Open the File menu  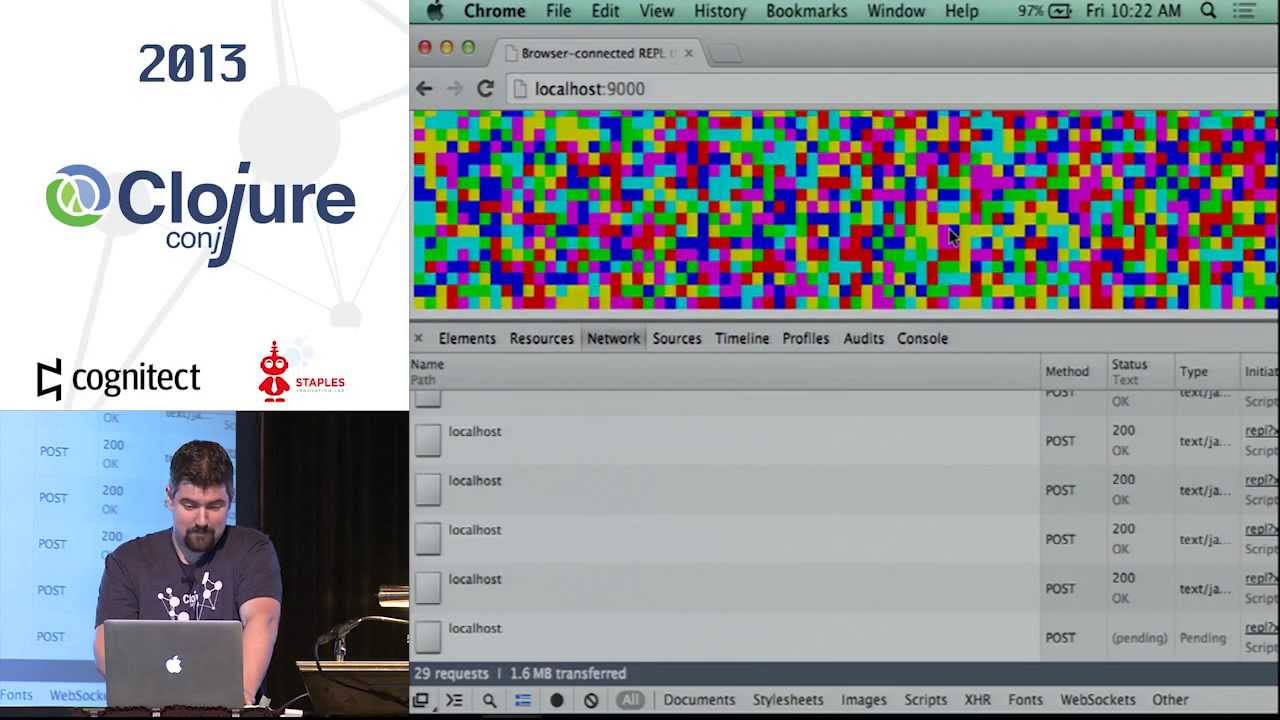558,11
